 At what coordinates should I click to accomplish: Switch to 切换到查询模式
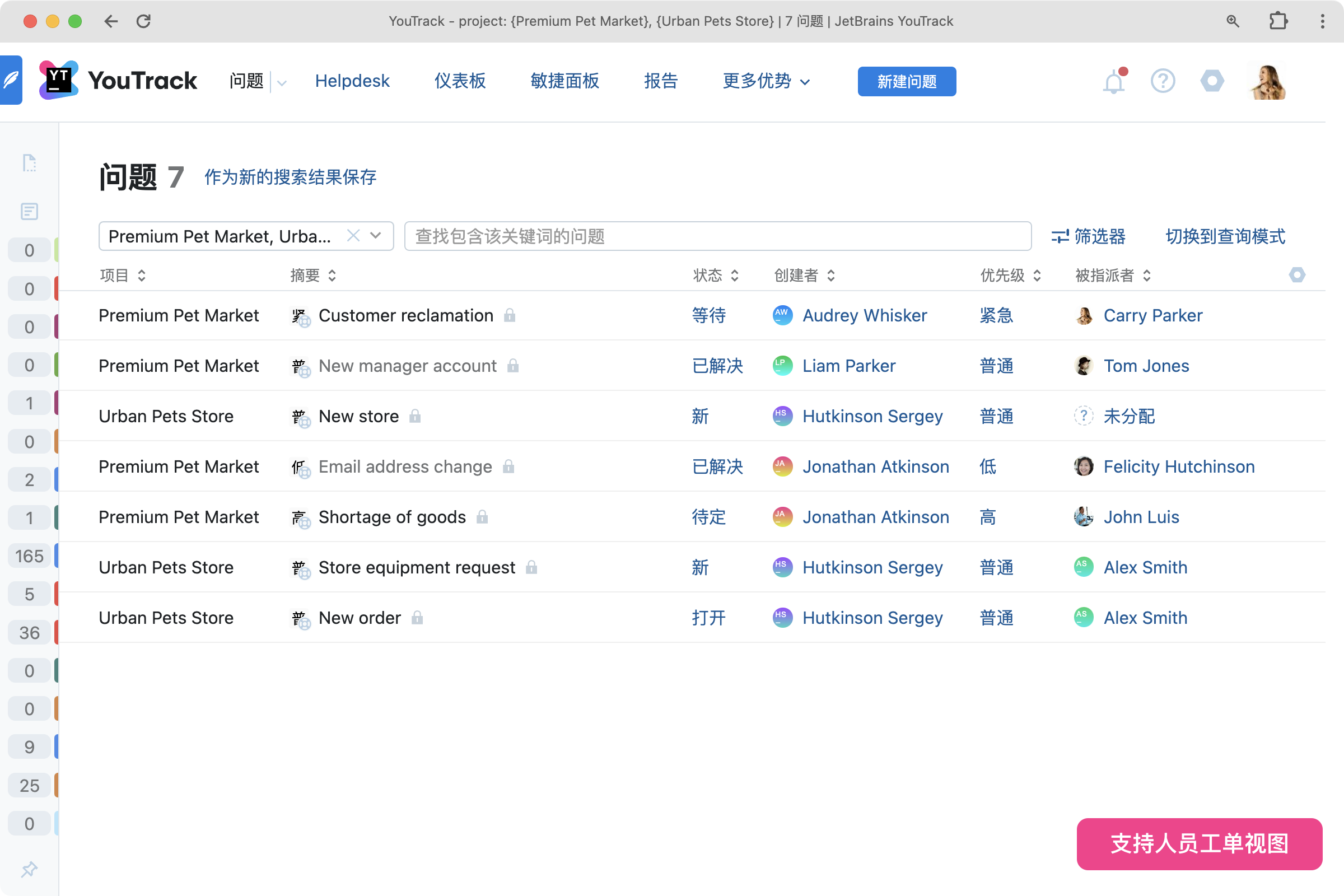(1225, 236)
